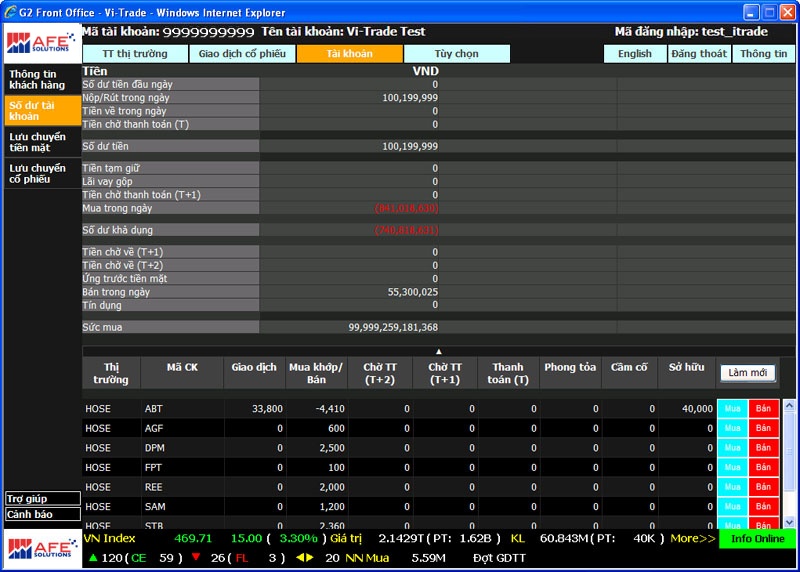800x572 pixels.
Task: Open Lưu chuyển tiền mặt sidebar item
Action: coord(42,142)
